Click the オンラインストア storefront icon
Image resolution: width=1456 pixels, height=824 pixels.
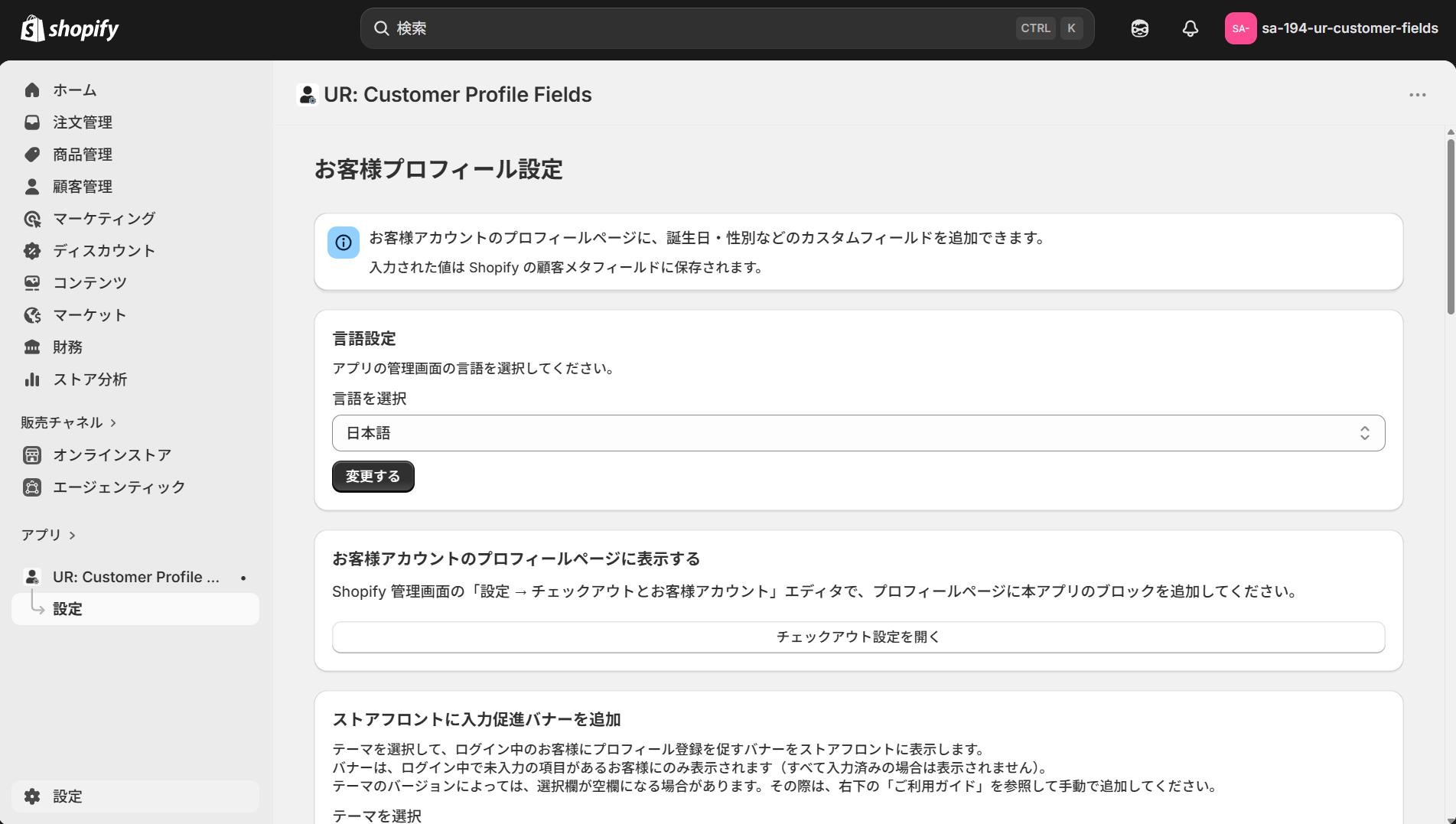[32, 455]
